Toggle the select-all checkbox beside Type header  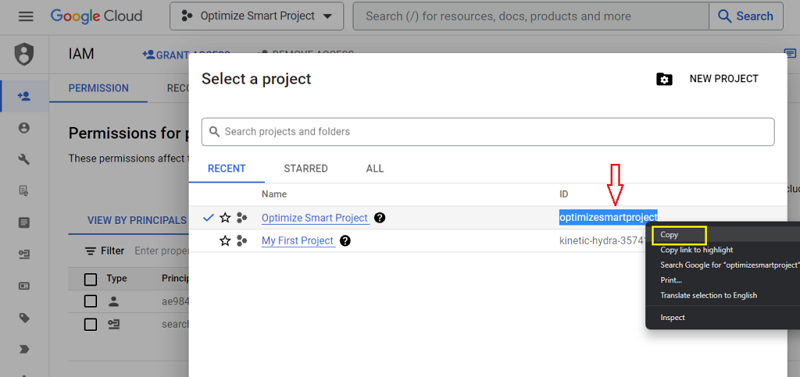click(90, 279)
